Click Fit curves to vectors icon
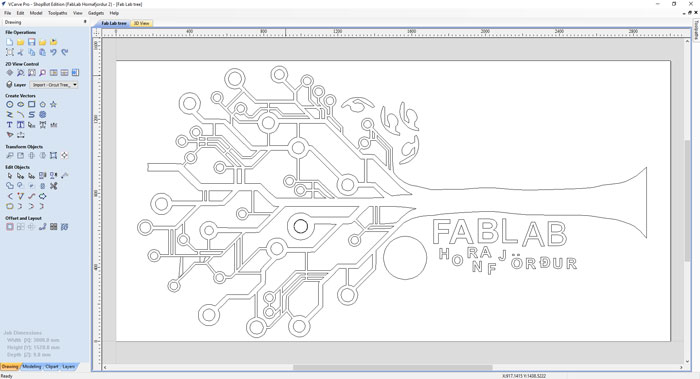Image resolution: width=700 pixels, height=379 pixels. coord(31,196)
